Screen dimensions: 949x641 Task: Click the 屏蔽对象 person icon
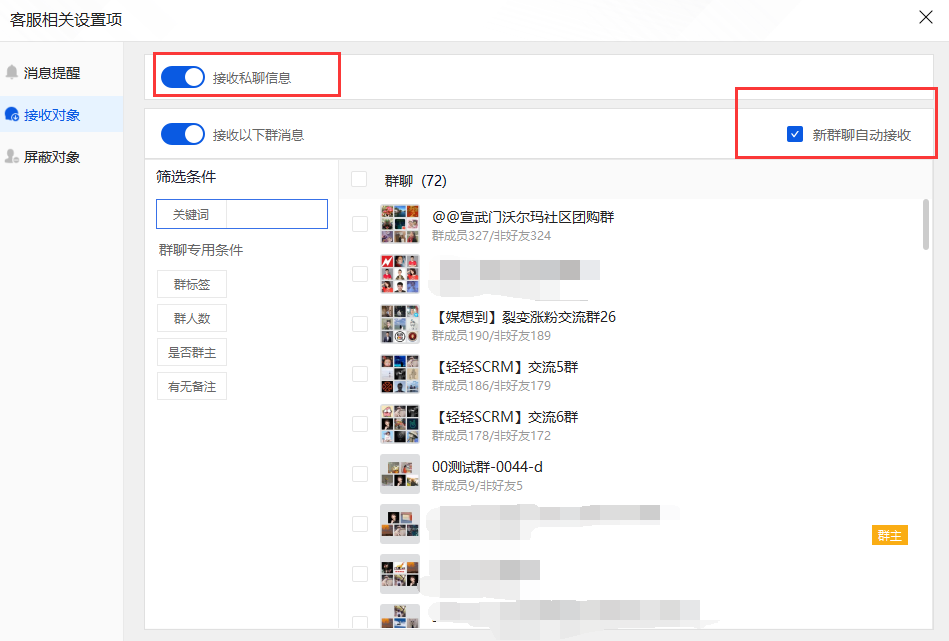[x=12, y=157]
